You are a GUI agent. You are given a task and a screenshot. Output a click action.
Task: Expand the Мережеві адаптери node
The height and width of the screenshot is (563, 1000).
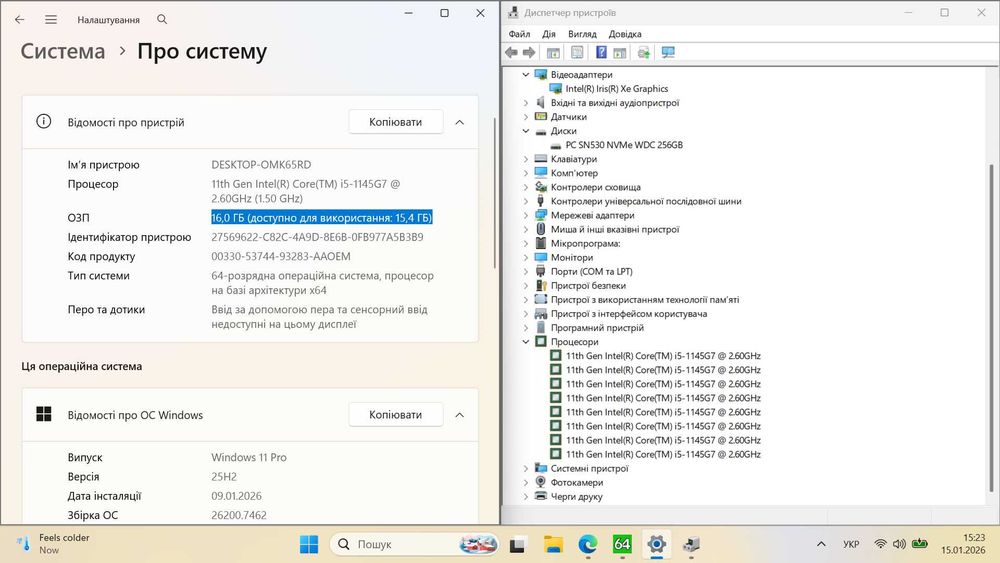(x=526, y=215)
